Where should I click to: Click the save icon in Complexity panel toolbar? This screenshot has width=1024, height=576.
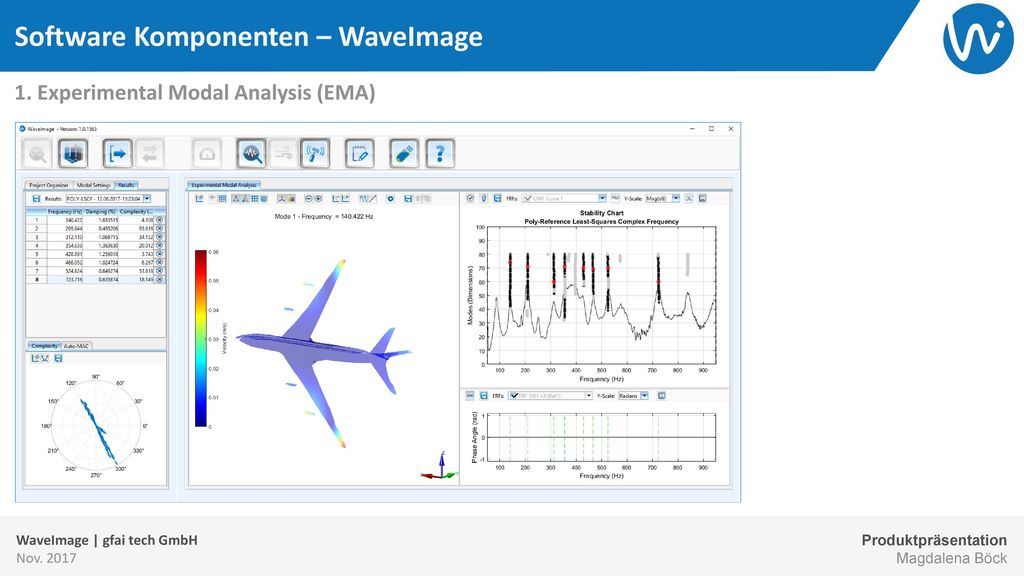click(x=58, y=359)
